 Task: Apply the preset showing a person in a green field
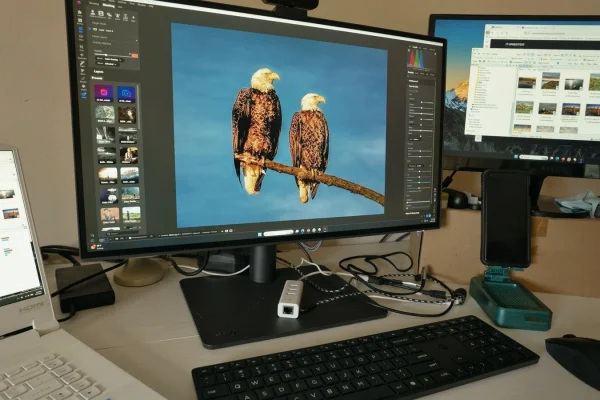131,215
